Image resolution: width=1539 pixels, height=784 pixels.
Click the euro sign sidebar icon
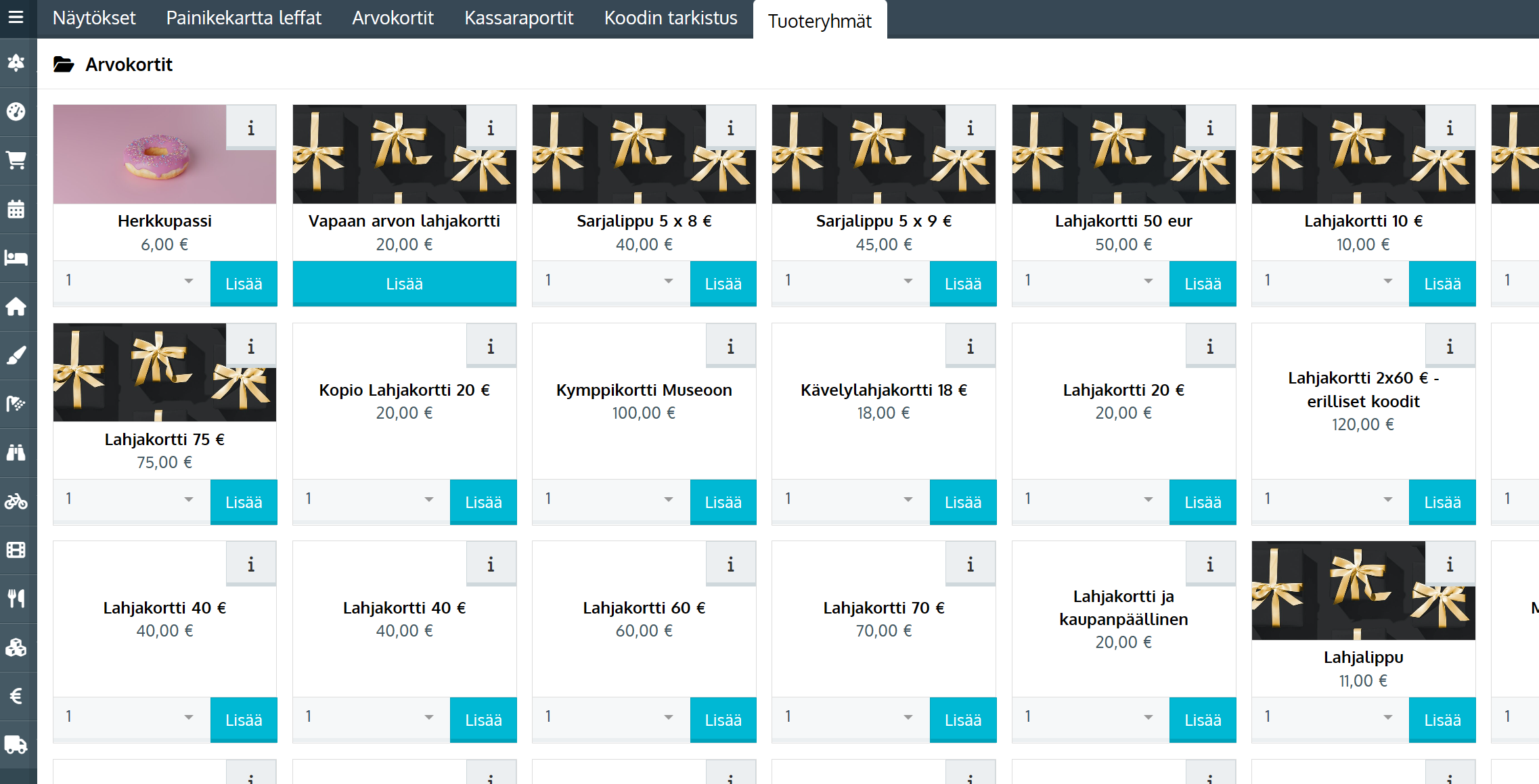tap(16, 696)
